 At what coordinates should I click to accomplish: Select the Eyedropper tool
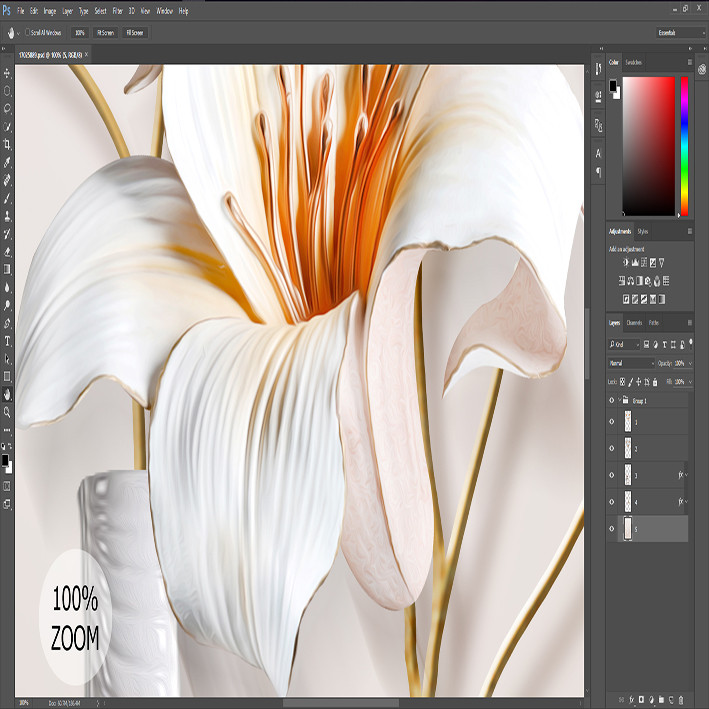7,162
